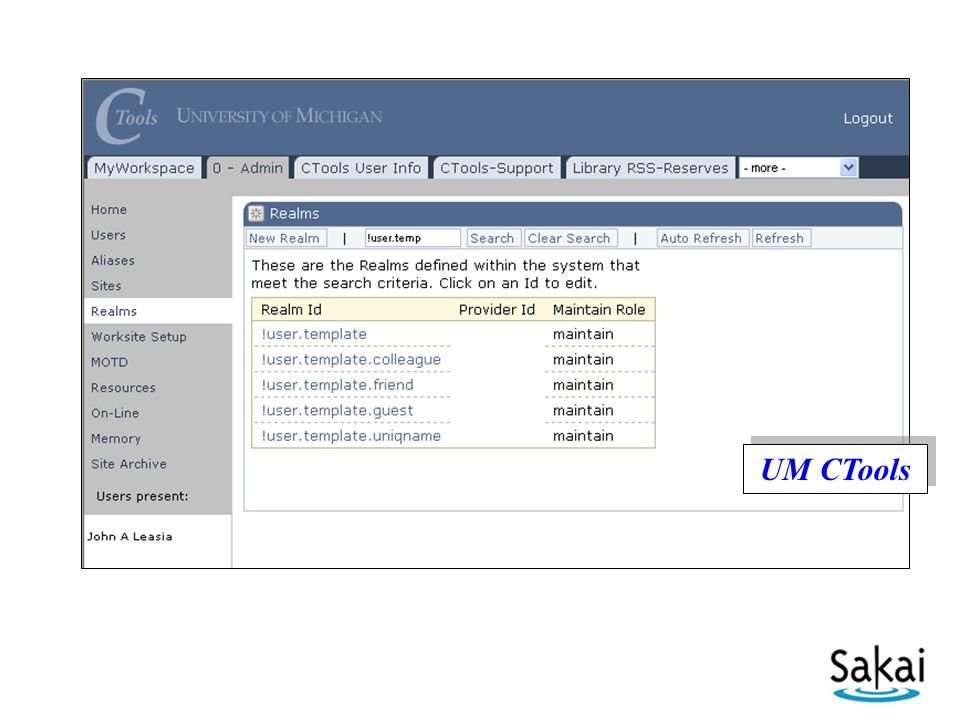Click the CTools logo in the header
Image resolution: width=960 pixels, height=720 pixels.
(127, 116)
